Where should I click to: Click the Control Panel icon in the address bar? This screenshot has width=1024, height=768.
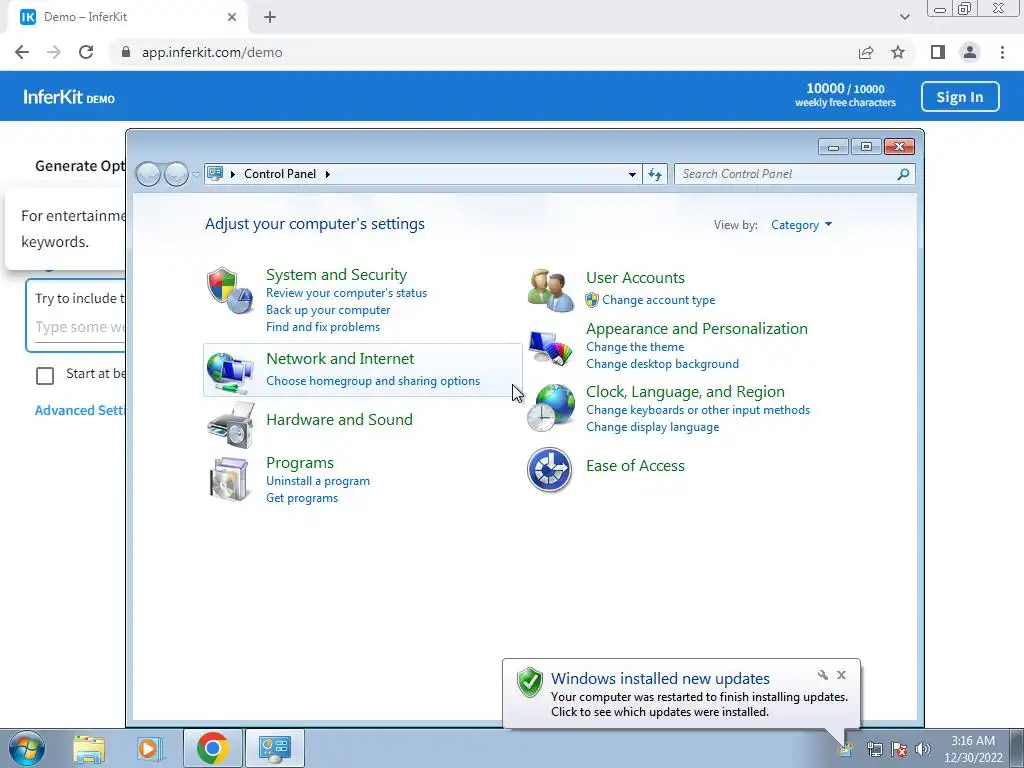point(215,174)
